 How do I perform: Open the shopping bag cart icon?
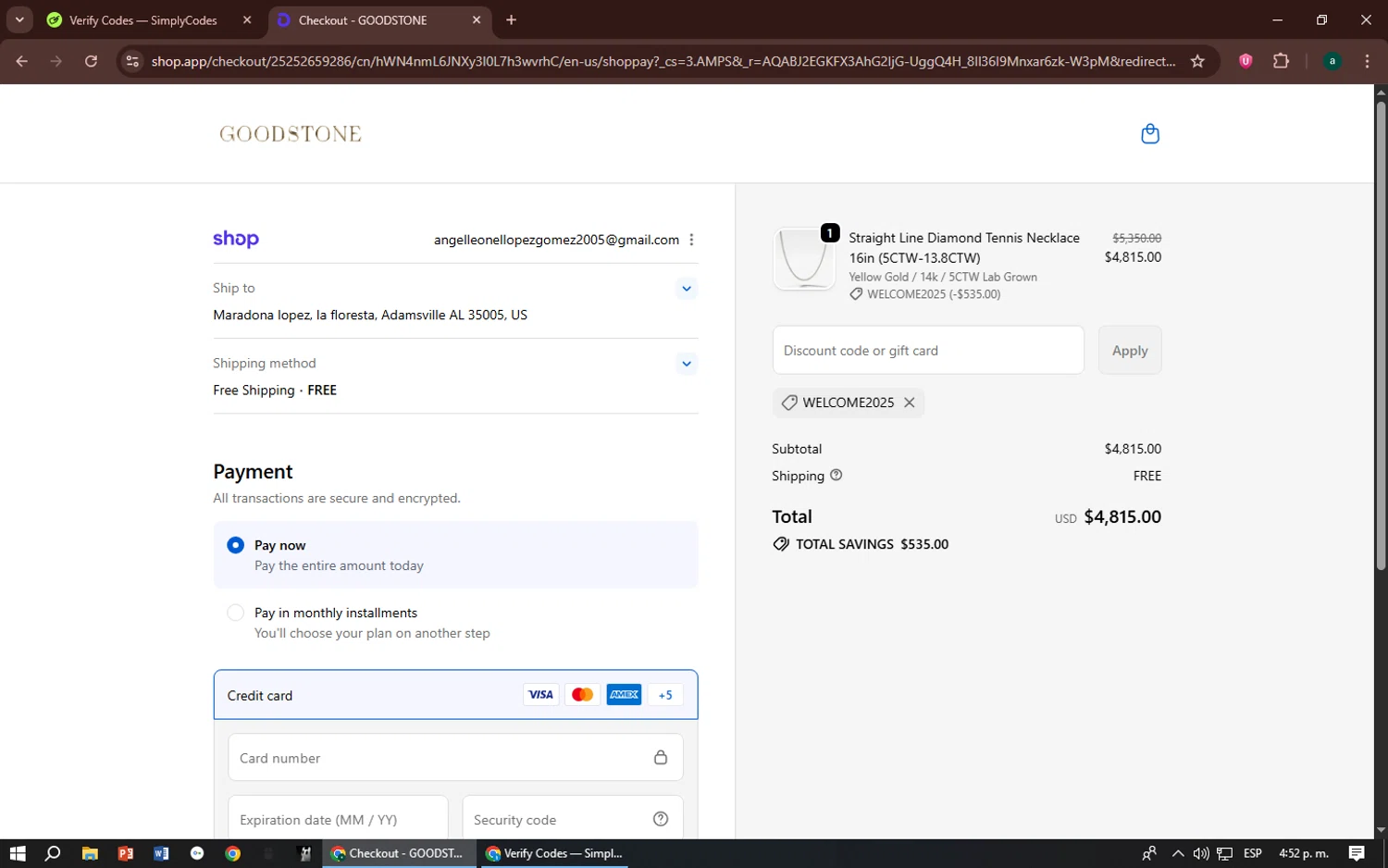1150,134
